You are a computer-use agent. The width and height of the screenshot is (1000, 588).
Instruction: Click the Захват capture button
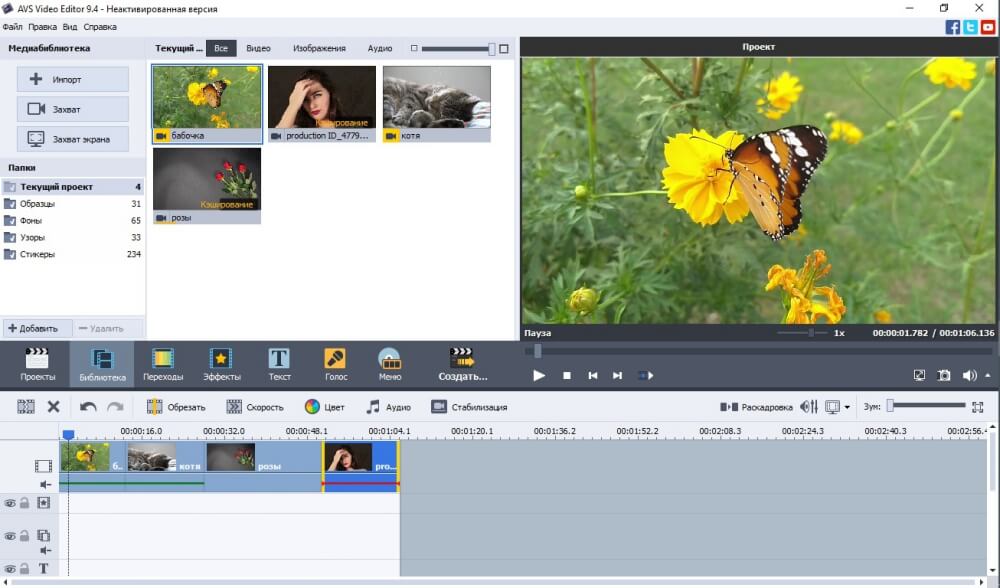click(73, 109)
